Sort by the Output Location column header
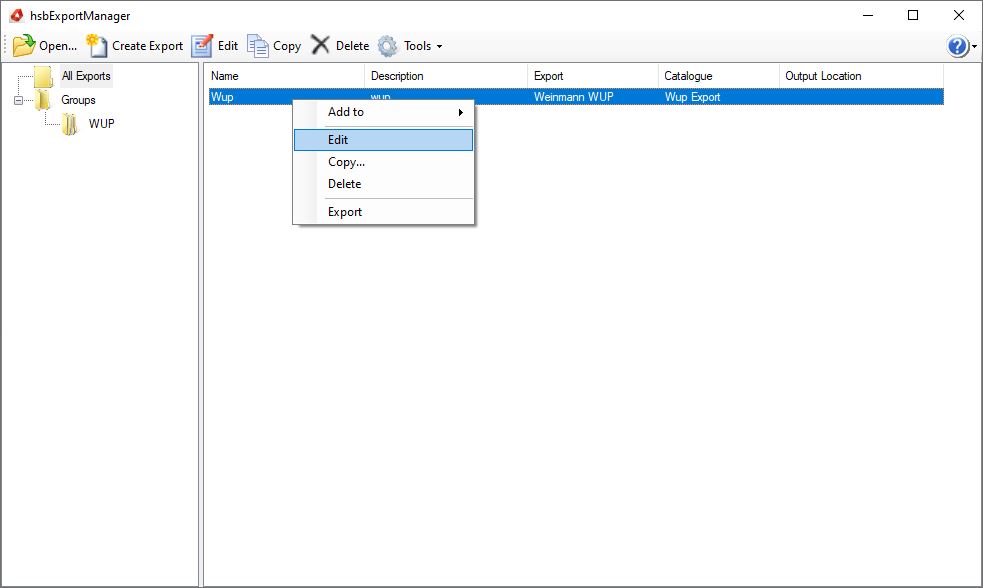Image resolution: width=983 pixels, height=588 pixels. click(861, 76)
